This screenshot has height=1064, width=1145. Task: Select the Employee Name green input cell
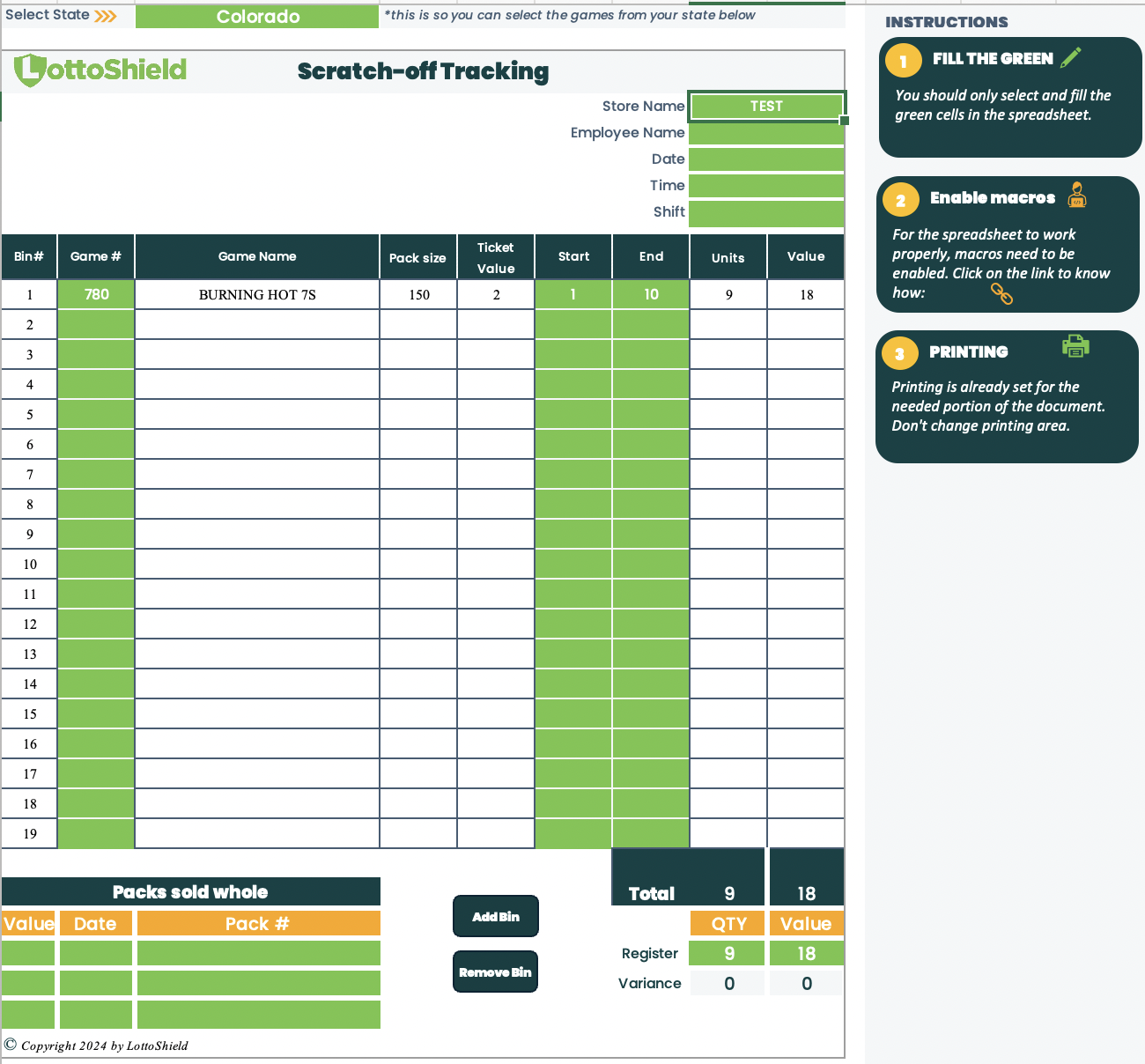[766, 133]
